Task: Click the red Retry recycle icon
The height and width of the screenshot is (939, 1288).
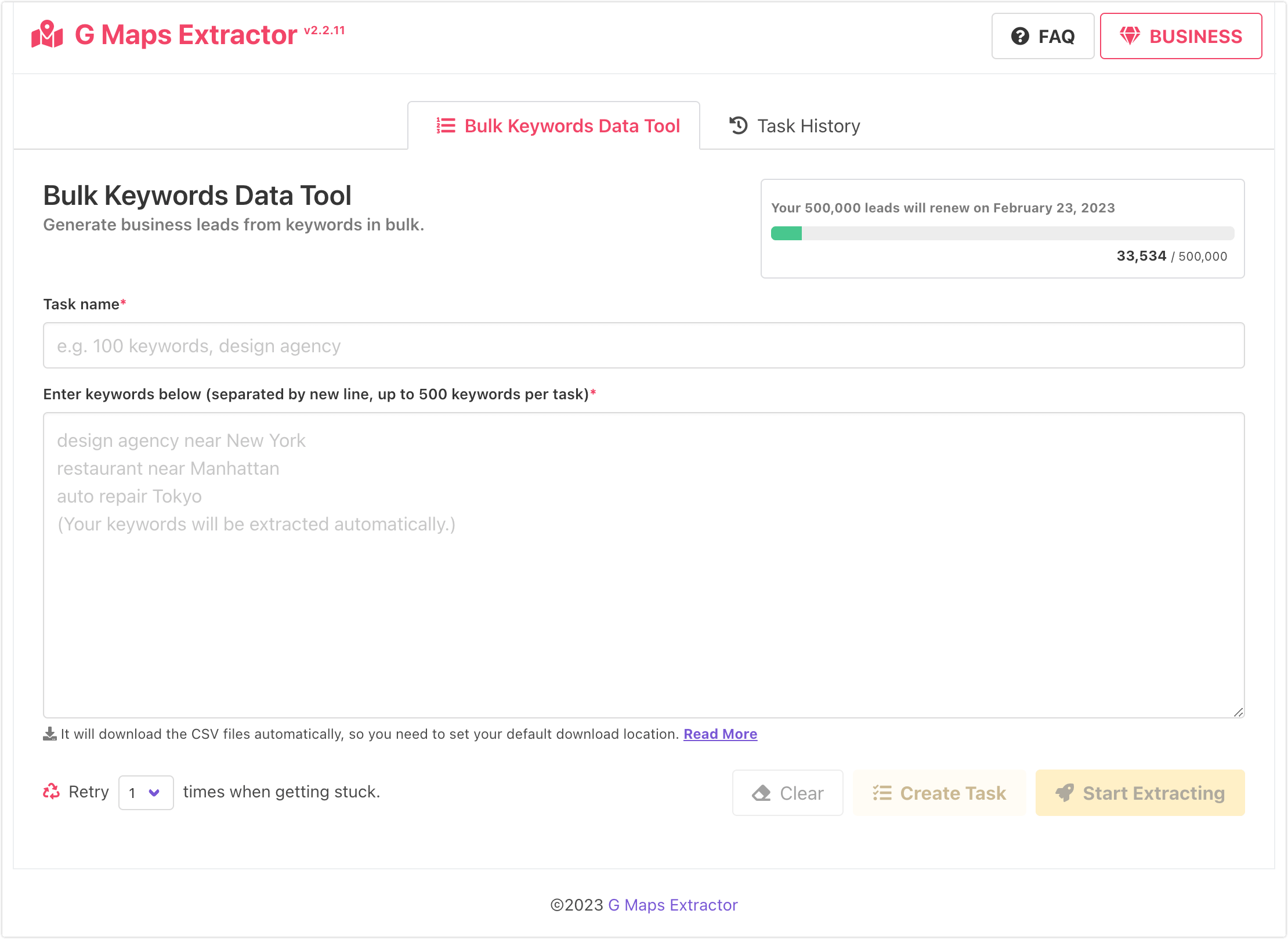Action: point(52,792)
